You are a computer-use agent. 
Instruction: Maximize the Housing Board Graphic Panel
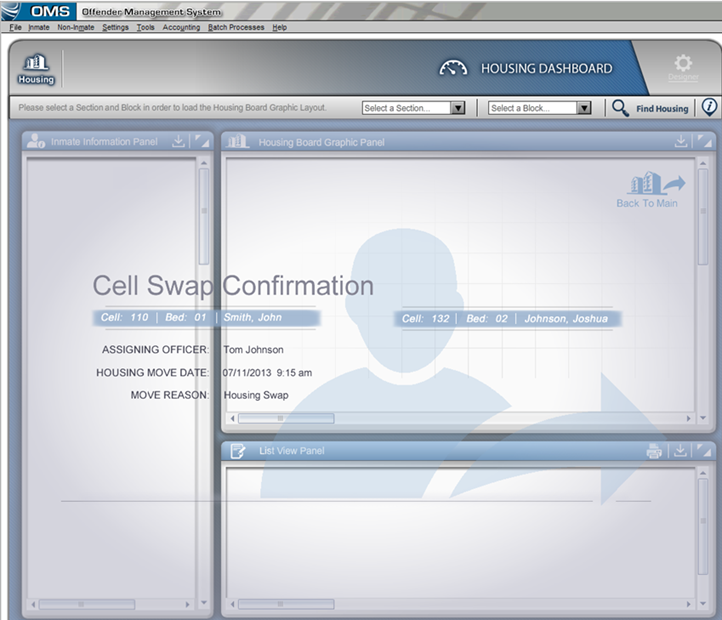[x=704, y=142]
